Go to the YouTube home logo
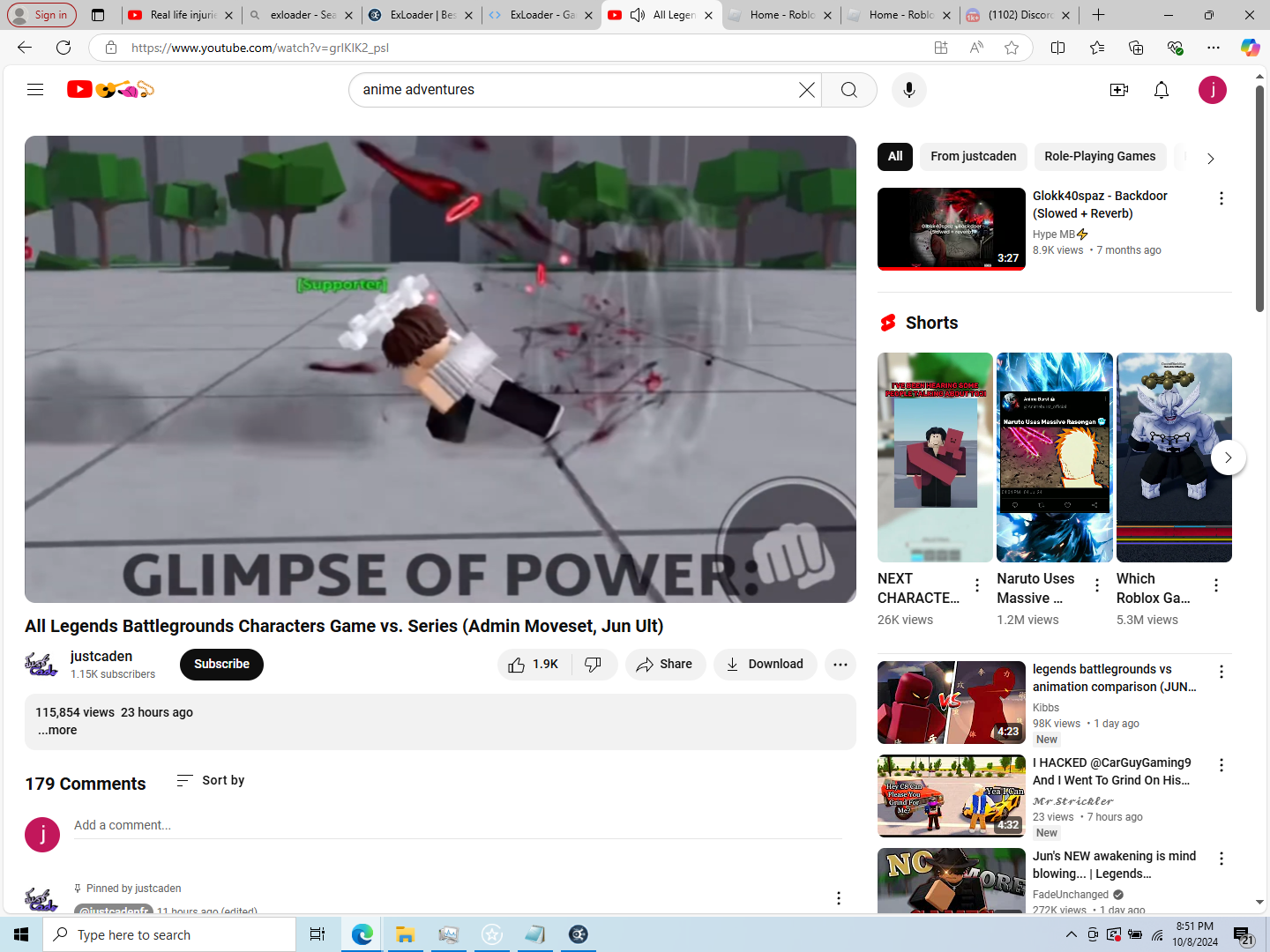Image resolution: width=1270 pixels, height=952 pixels. point(111,89)
